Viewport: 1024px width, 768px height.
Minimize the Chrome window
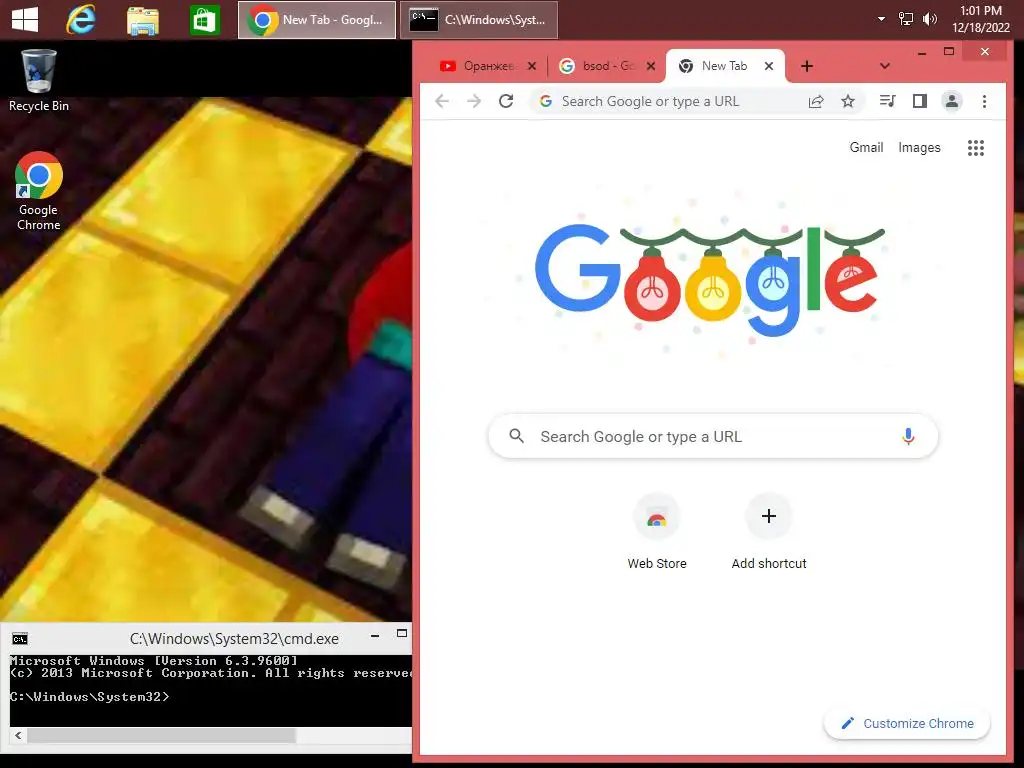coord(921,52)
